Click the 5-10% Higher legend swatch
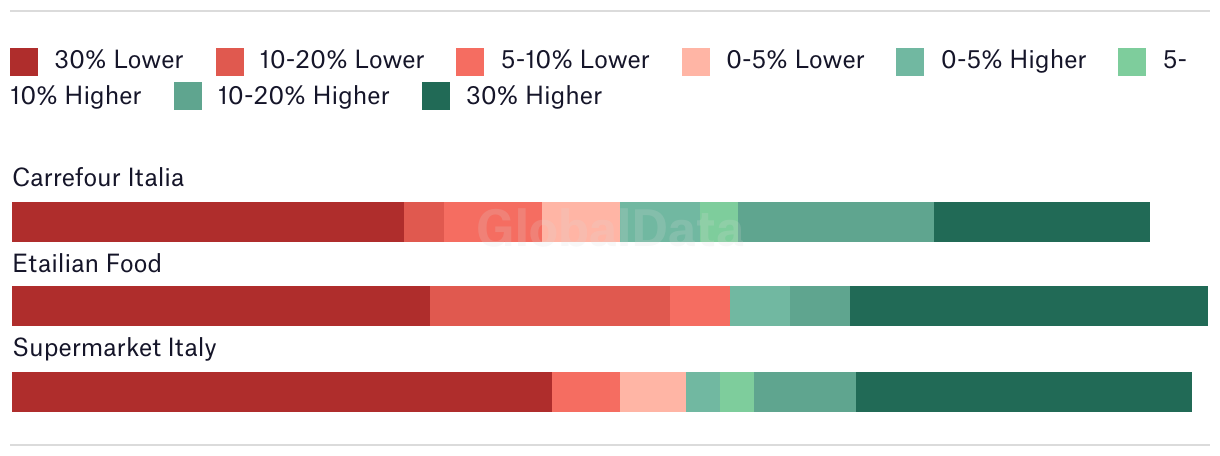The image size is (1220, 456). [x=1132, y=61]
